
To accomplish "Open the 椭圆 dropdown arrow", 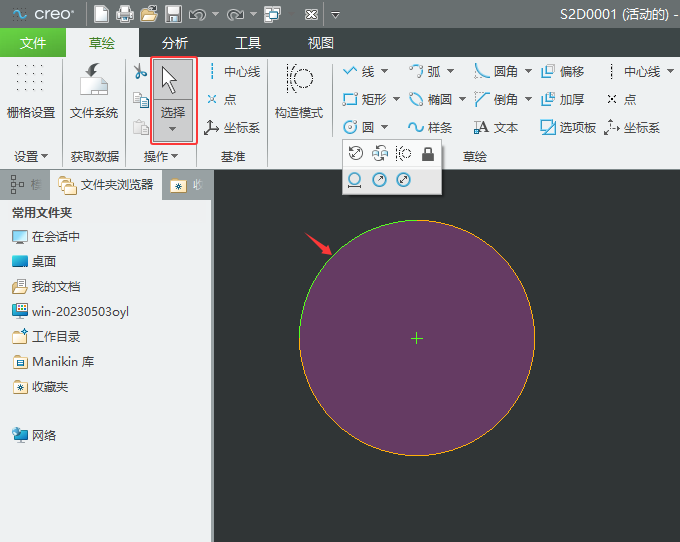I will (462, 99).
